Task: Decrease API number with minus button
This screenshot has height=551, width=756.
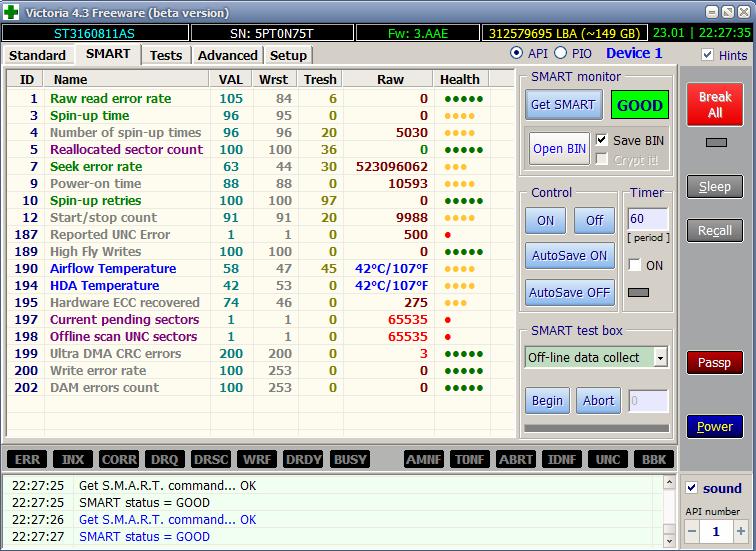Action: tap(692, 531)
